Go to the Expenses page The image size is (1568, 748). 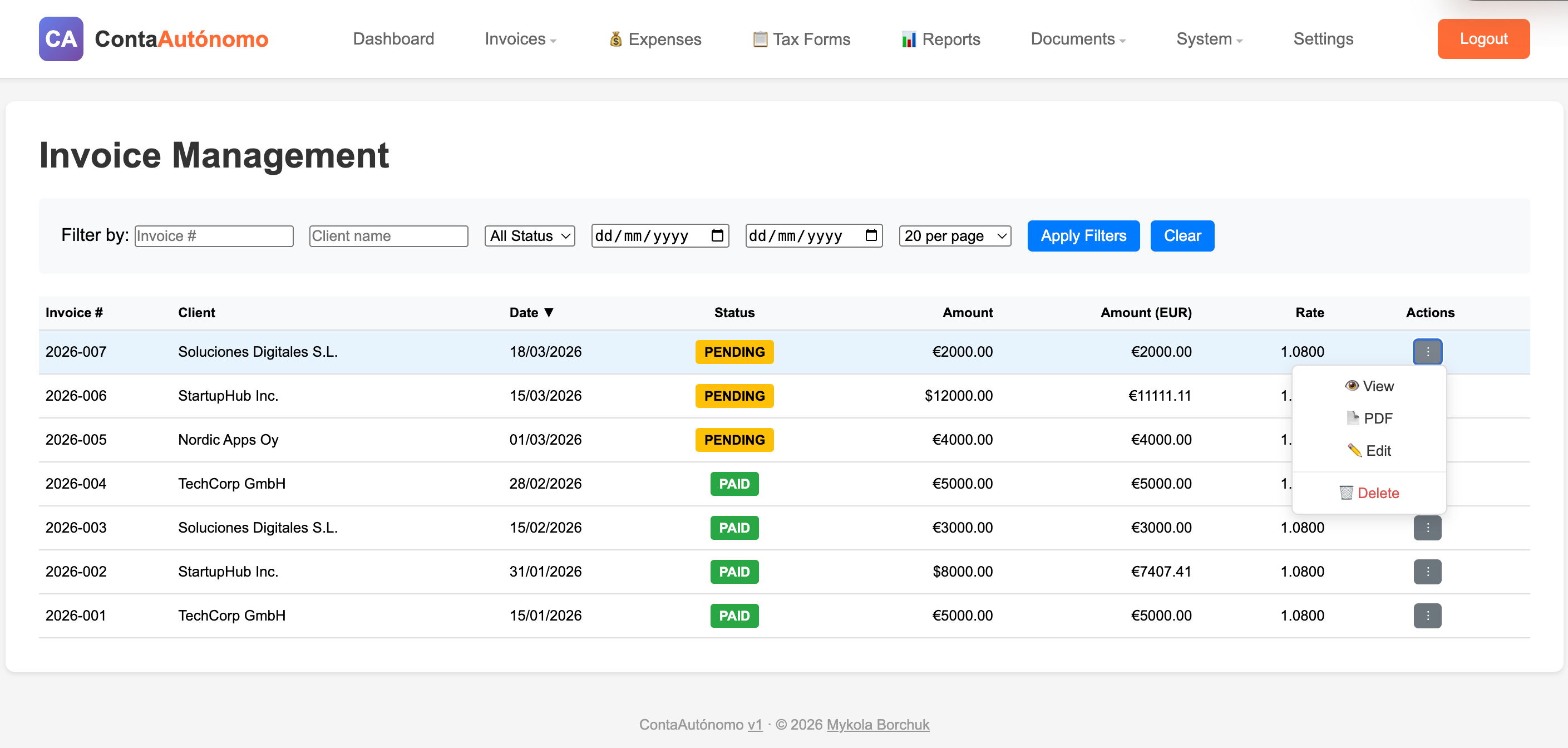pos(655,39)
